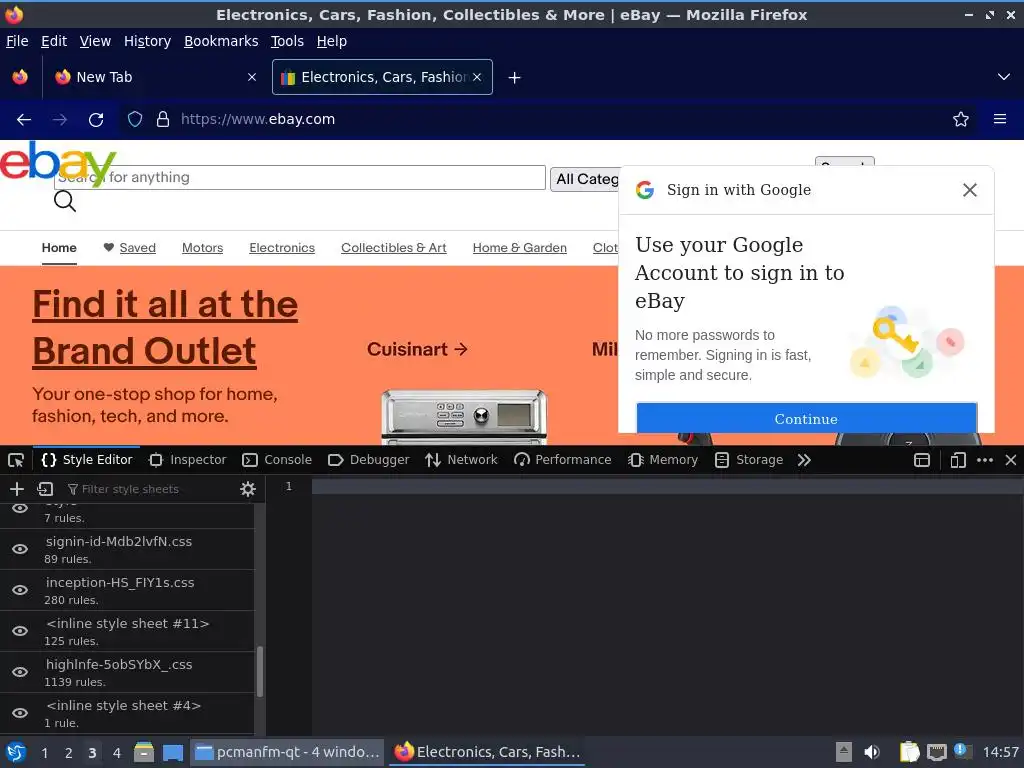Open the file manager taskbar icon
Viewport: 1024px width, 768px height.
point(144,752)
